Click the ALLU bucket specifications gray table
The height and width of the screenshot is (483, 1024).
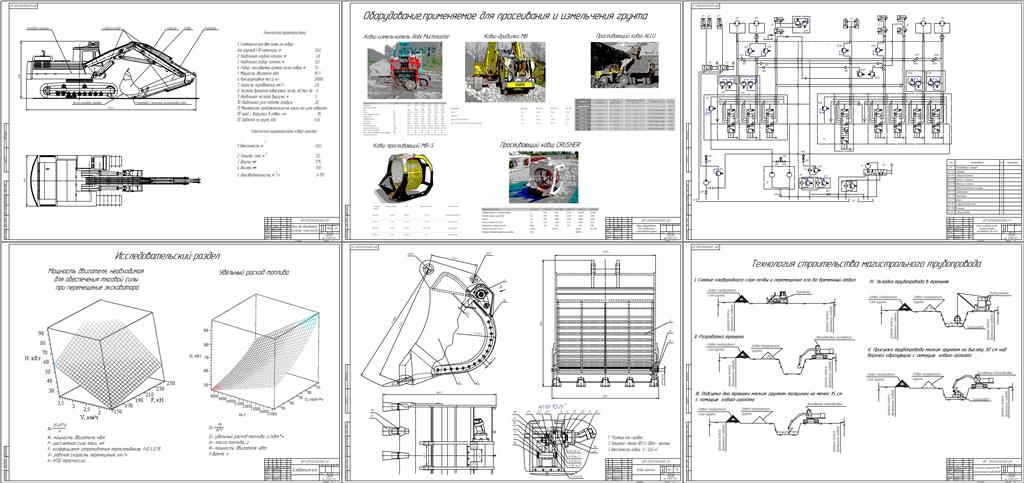[626, 114]
